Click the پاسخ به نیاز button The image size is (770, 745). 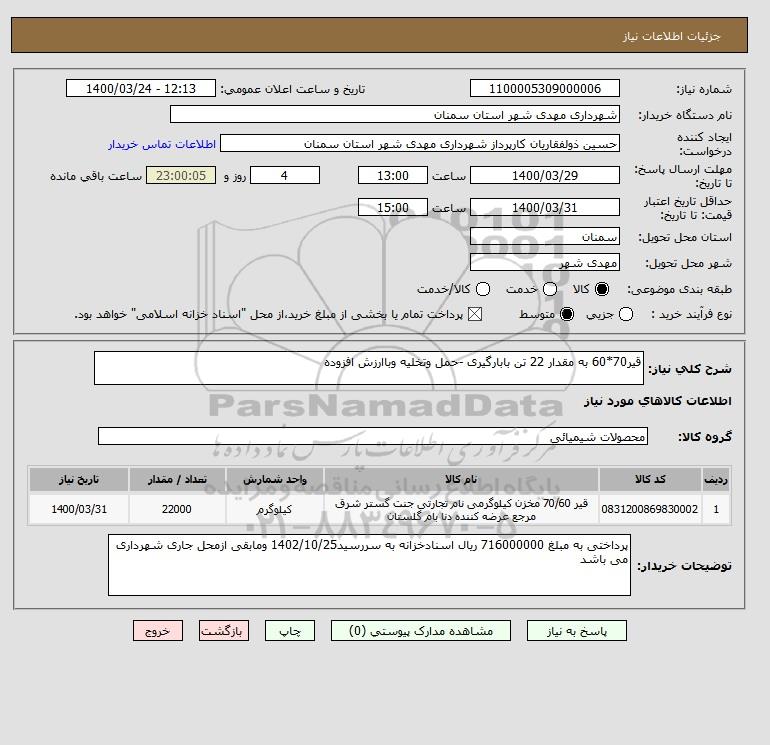coord(577,631)
